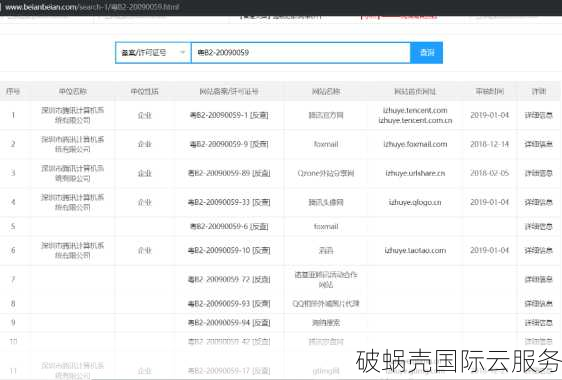Open 详细信息 for license 粤B2-20090059-94
This screenshot has height=380, width=562.
click(x=539, y=323)
